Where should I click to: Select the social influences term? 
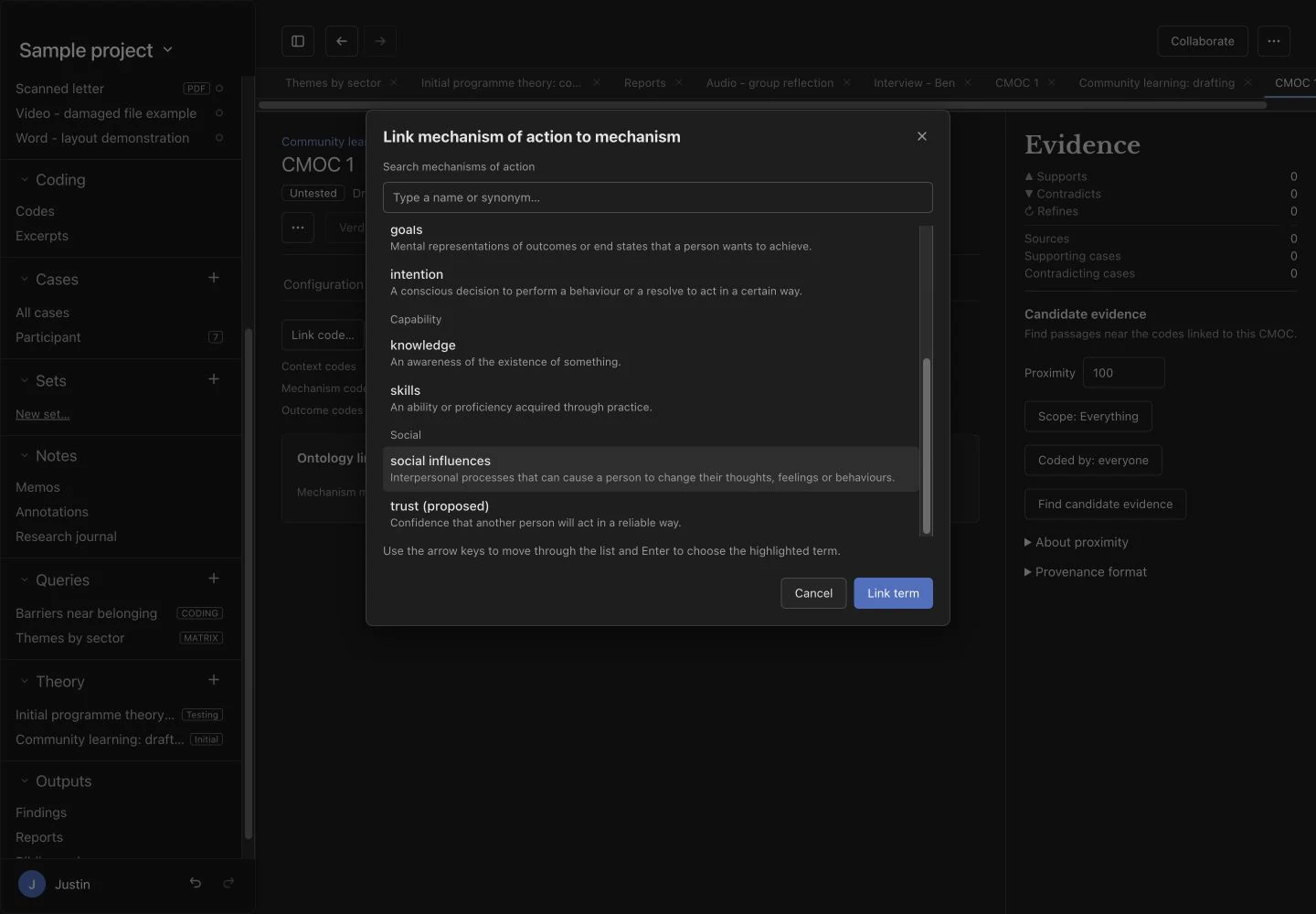[x=652, y=469]
